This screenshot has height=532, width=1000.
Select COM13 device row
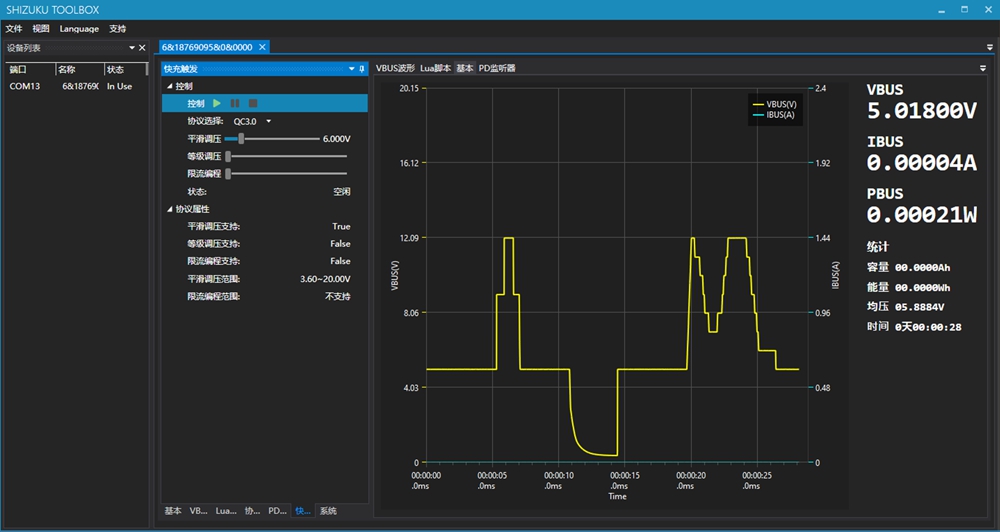click(x=25, y=86)
